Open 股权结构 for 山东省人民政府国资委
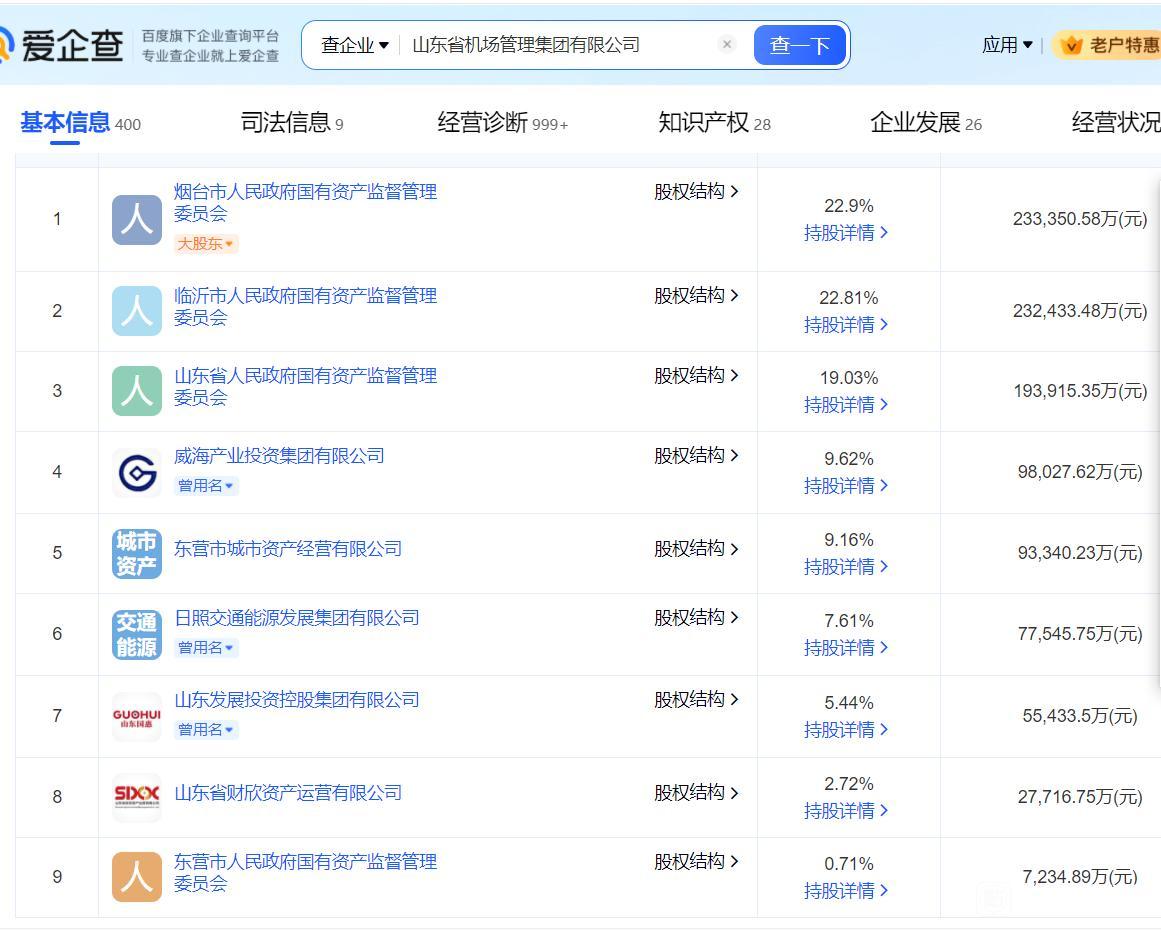The height and width of the screenshot is (930, 1161). click(693, 375)
